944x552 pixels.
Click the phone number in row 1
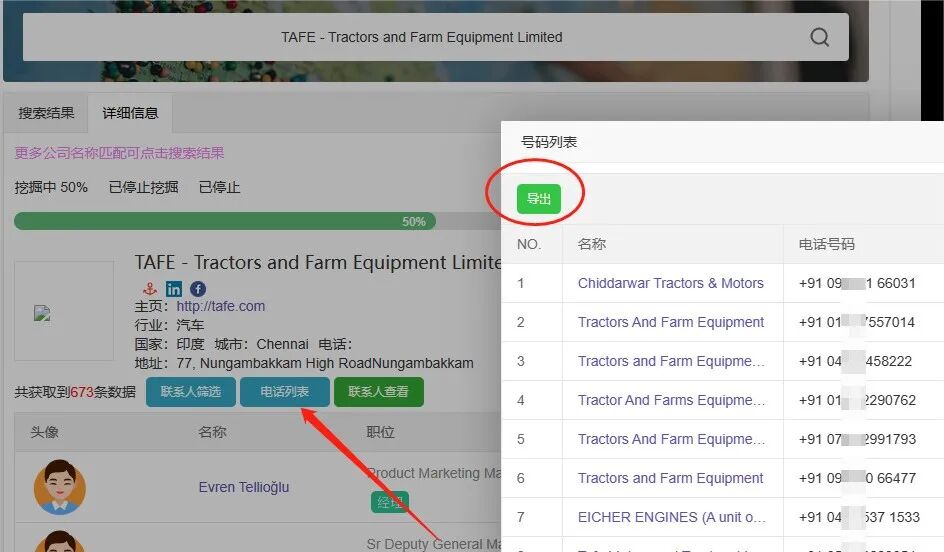(857, 284)
